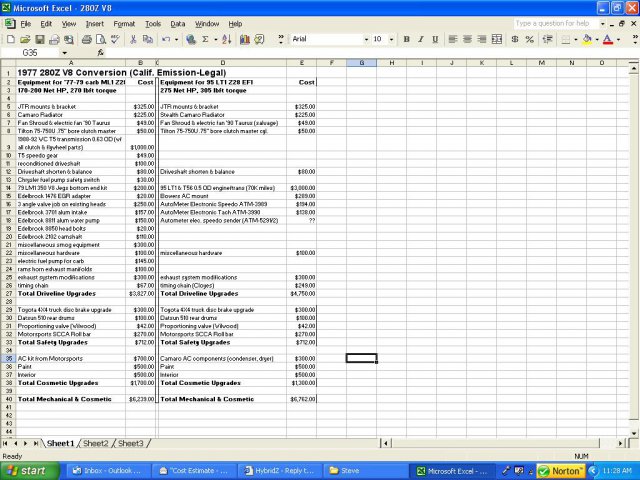This screenshot has height=480, width=640.
Task: Click the Sort Ascending icon
Action: (226, 39)
